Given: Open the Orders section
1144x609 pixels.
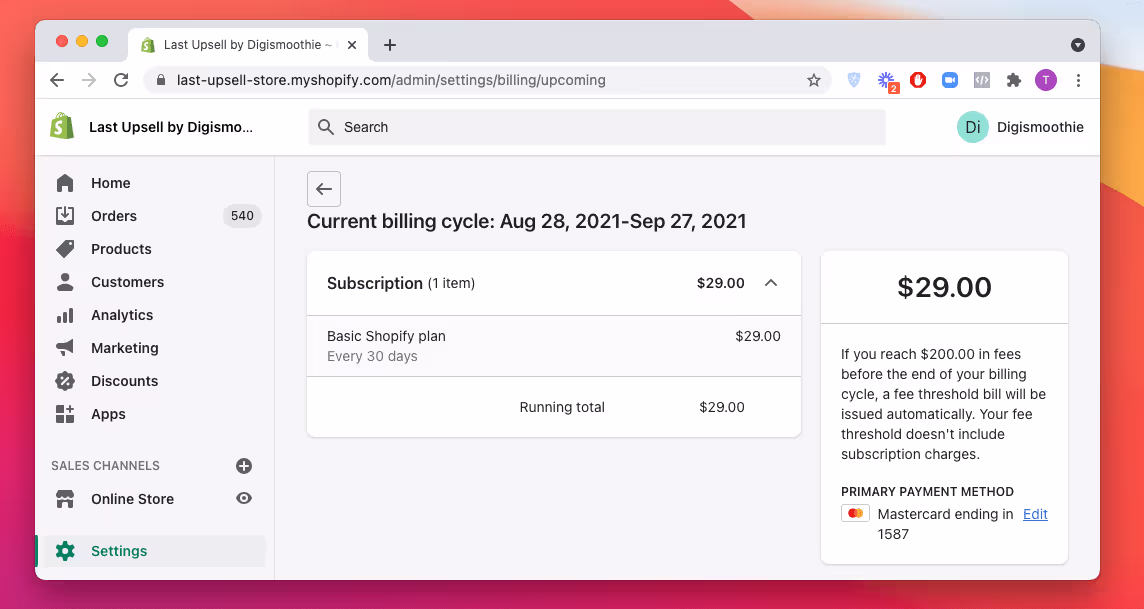Looking at the screenshot, I should [114, 216].
